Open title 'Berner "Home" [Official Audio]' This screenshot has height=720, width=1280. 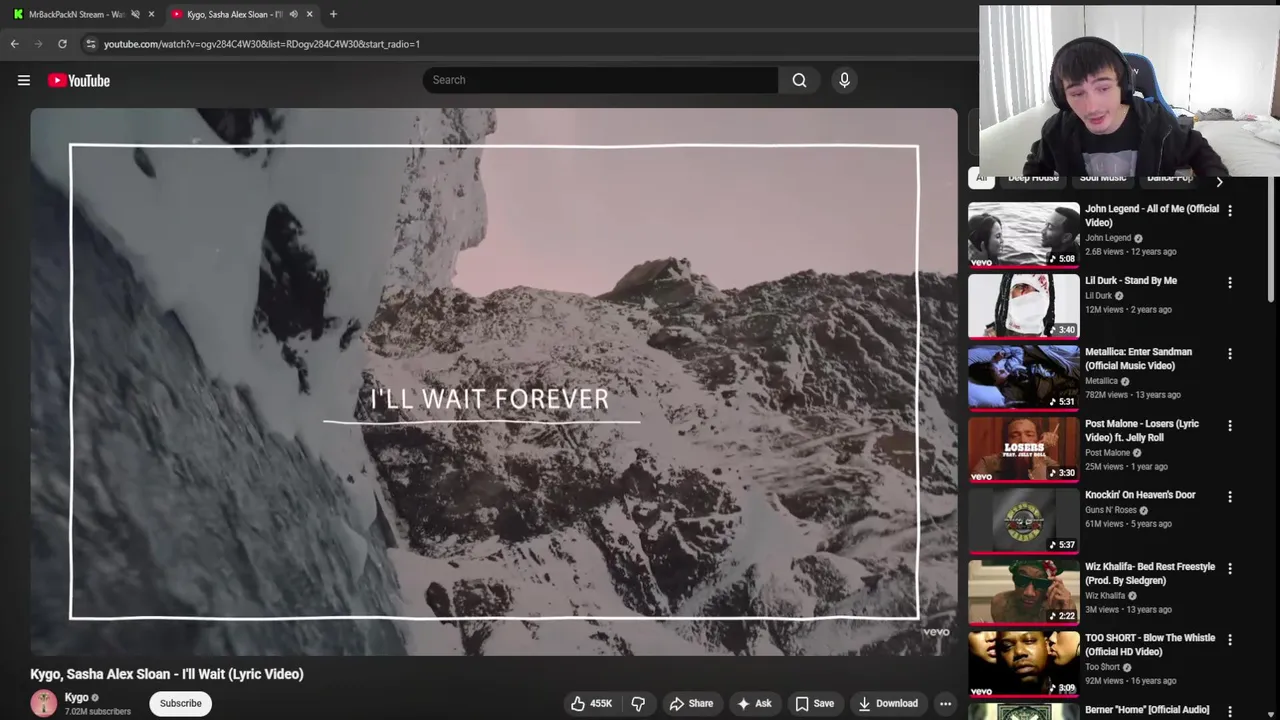click(x=1147, y=710)
